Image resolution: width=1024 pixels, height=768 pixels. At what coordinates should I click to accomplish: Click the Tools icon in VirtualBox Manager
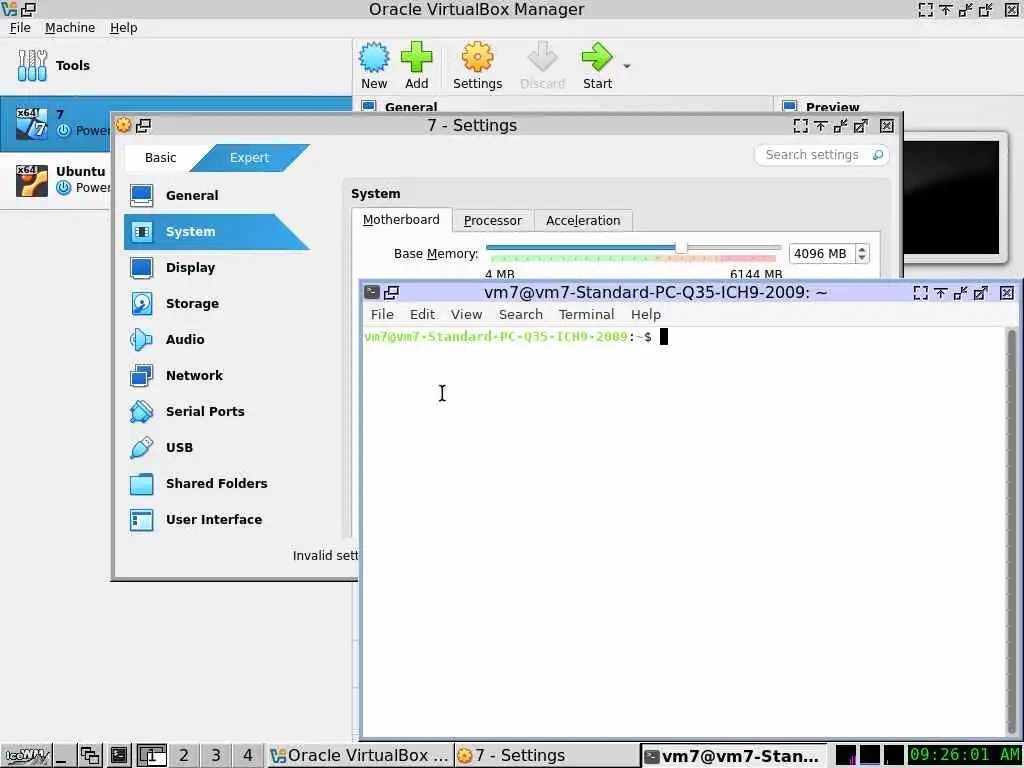(32, 65)
